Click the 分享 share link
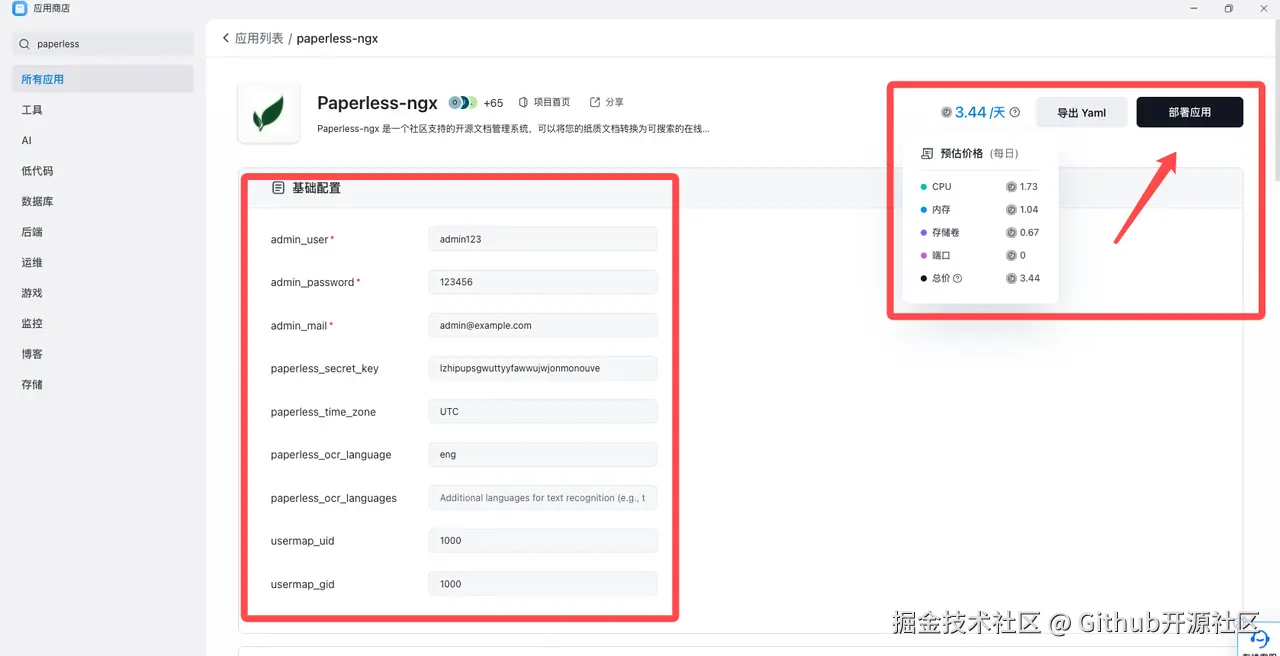1280x656 pixels. pyautogui.click(x=614, y=102)
